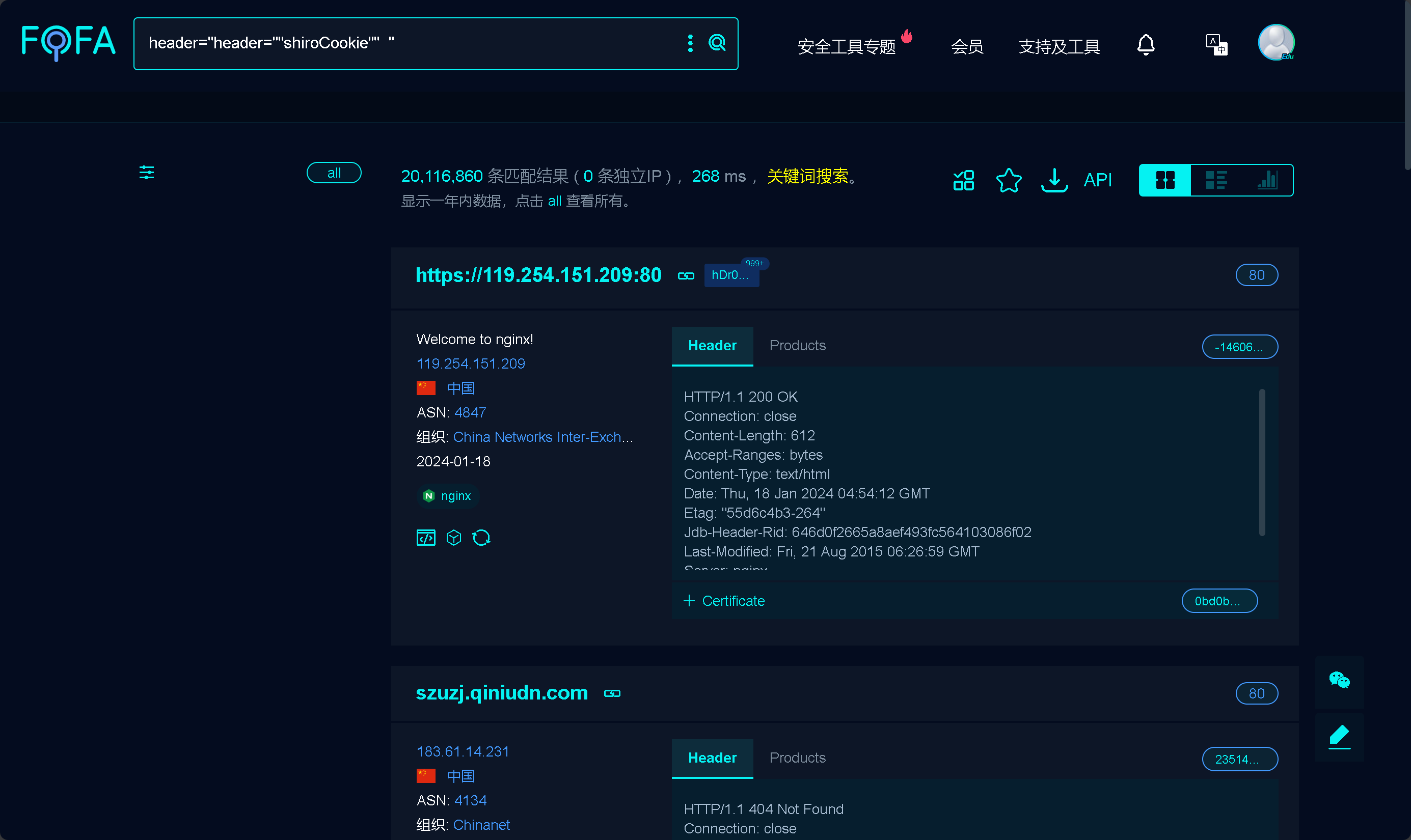
Task: Click the language translate icon
Action: tap(1216, 45)
